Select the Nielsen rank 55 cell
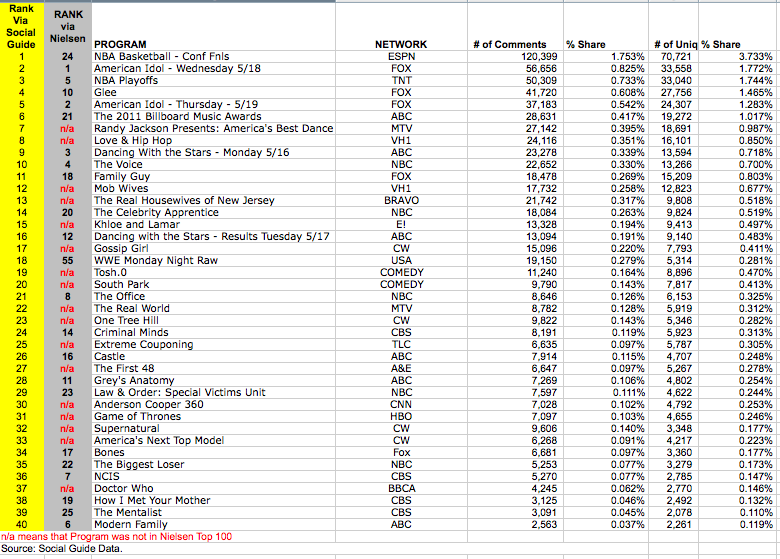This screenshot has width=780, height=559. tap(68, 261)
